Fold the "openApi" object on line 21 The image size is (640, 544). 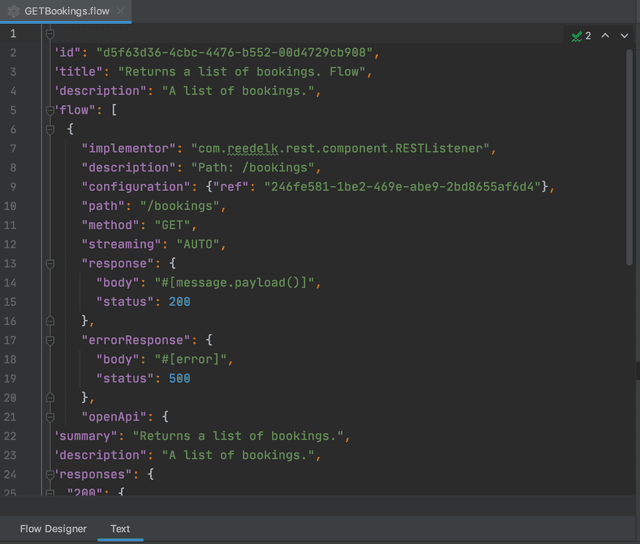coord(50,416)
